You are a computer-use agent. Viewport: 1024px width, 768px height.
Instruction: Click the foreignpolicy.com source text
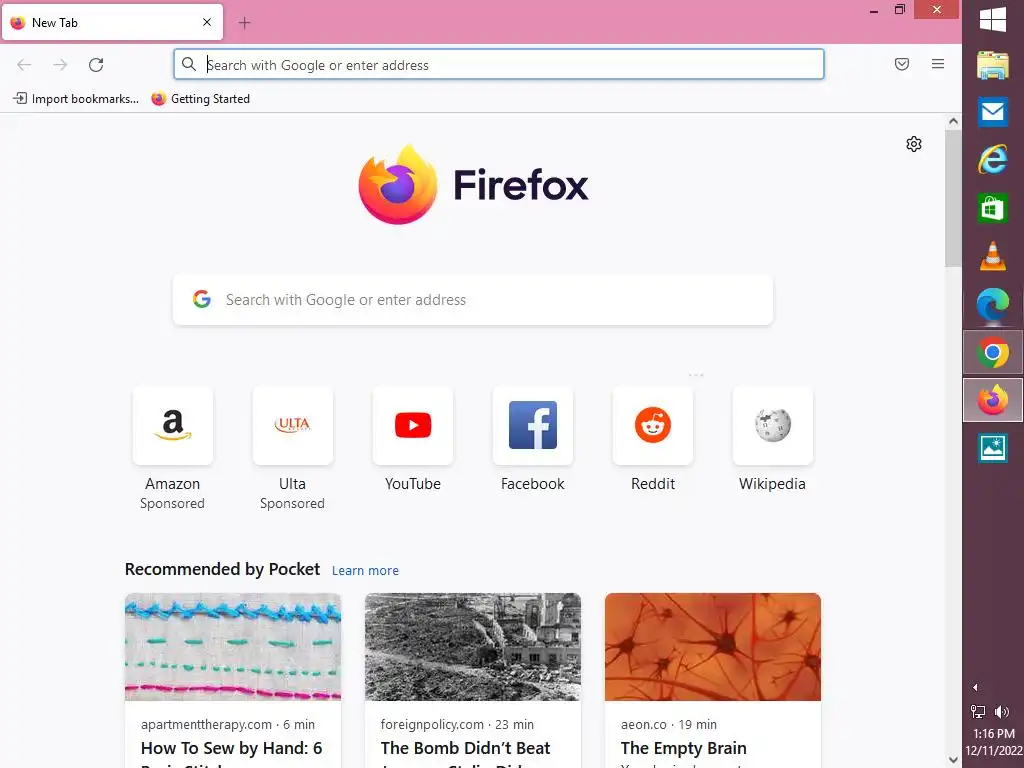click(x=432, y=724)
